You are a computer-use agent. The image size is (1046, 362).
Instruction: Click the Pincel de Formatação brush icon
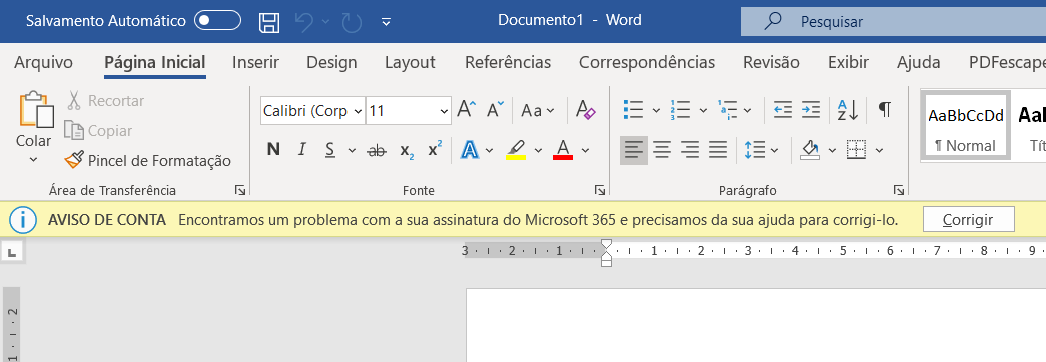(73, 161)
